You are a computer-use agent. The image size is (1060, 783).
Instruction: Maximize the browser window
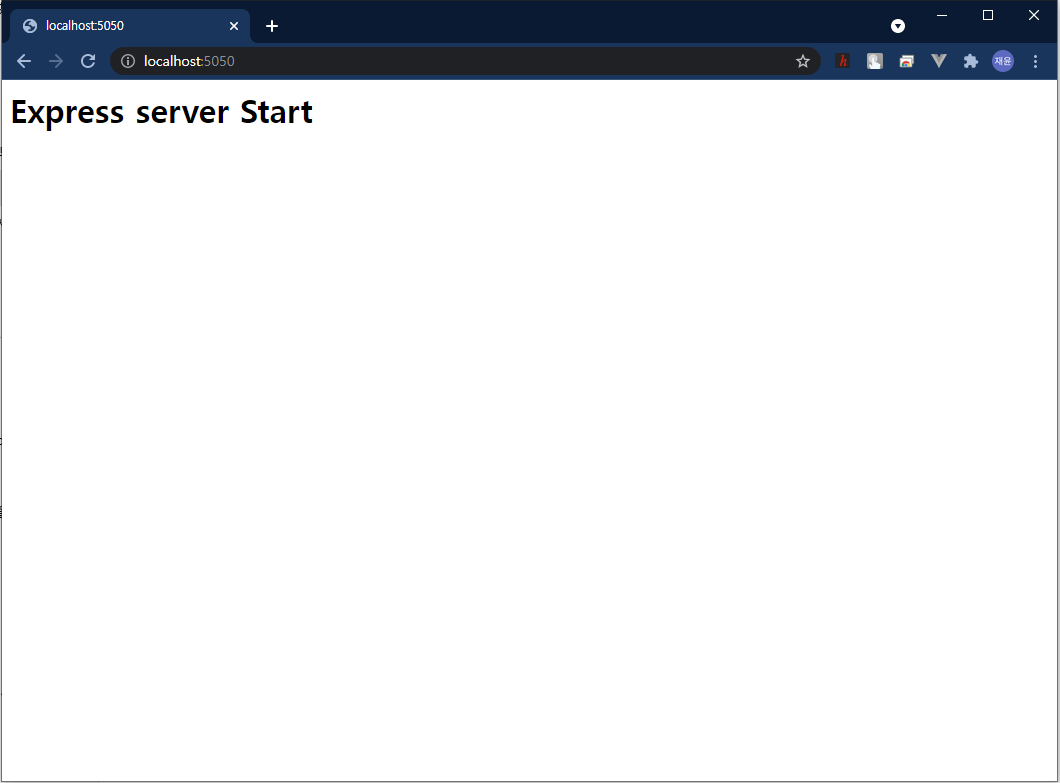(x=988, y=15)
